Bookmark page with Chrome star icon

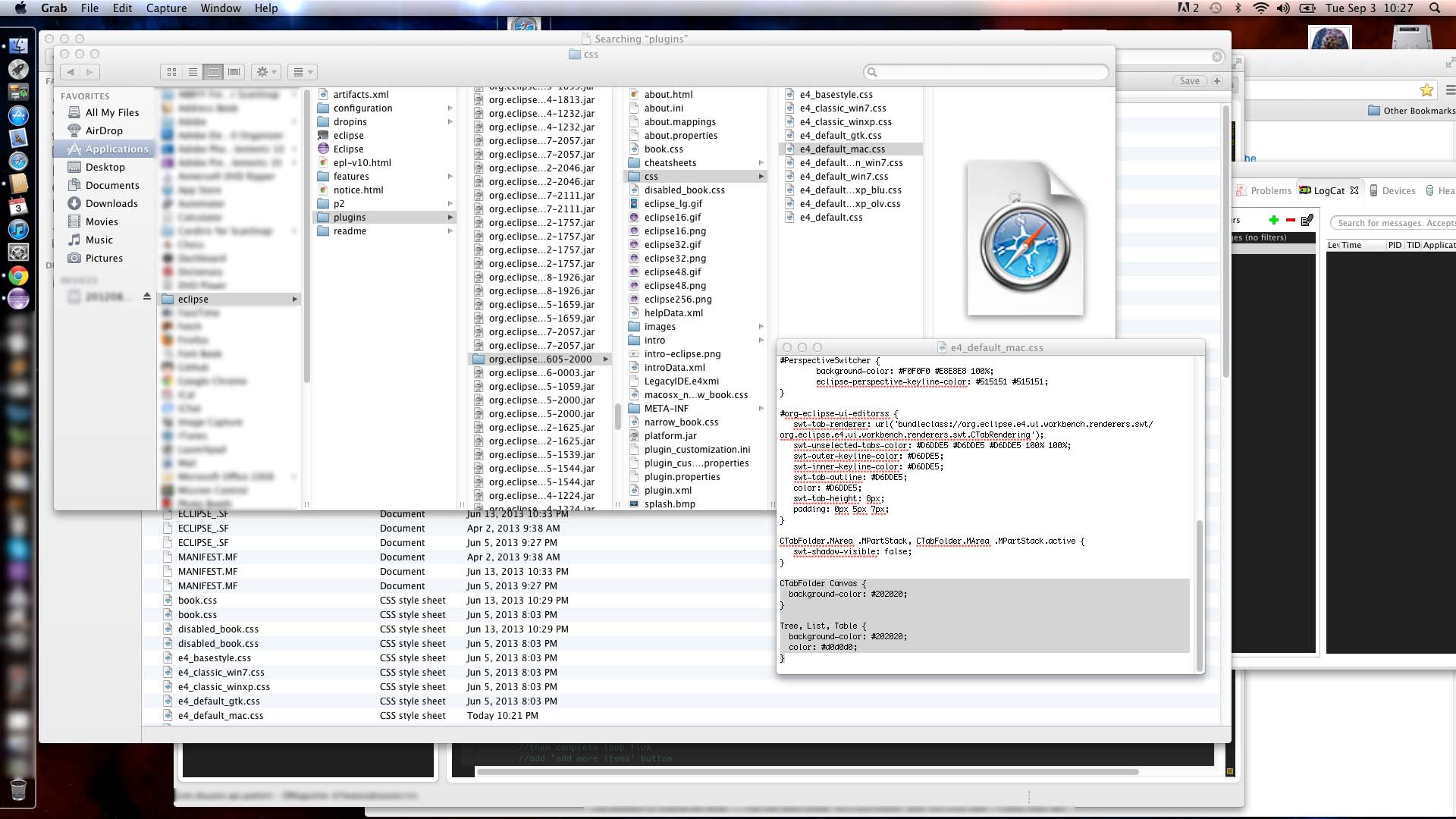pyautogui.click(x=1426, y=90)
